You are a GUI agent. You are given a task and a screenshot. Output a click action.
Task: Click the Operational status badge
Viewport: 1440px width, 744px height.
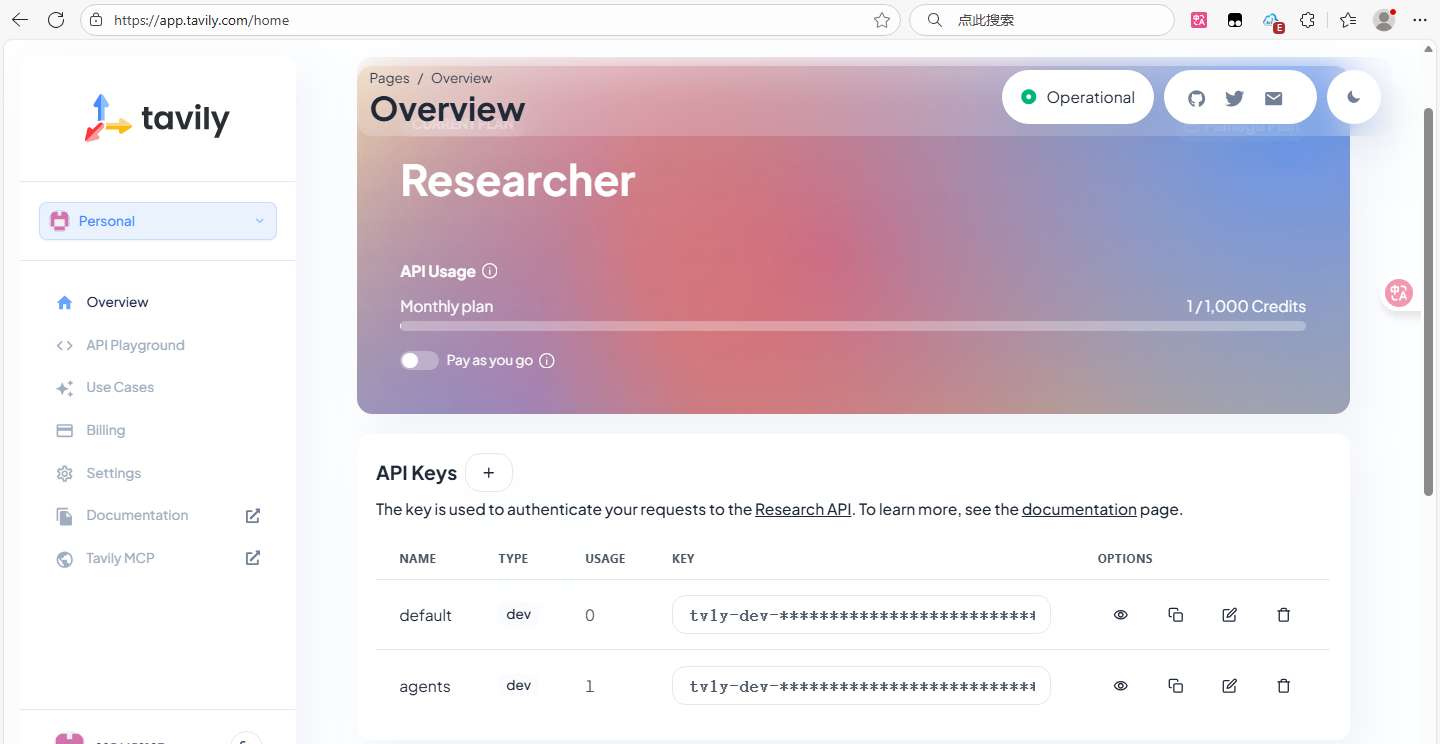coord(1078,97)
